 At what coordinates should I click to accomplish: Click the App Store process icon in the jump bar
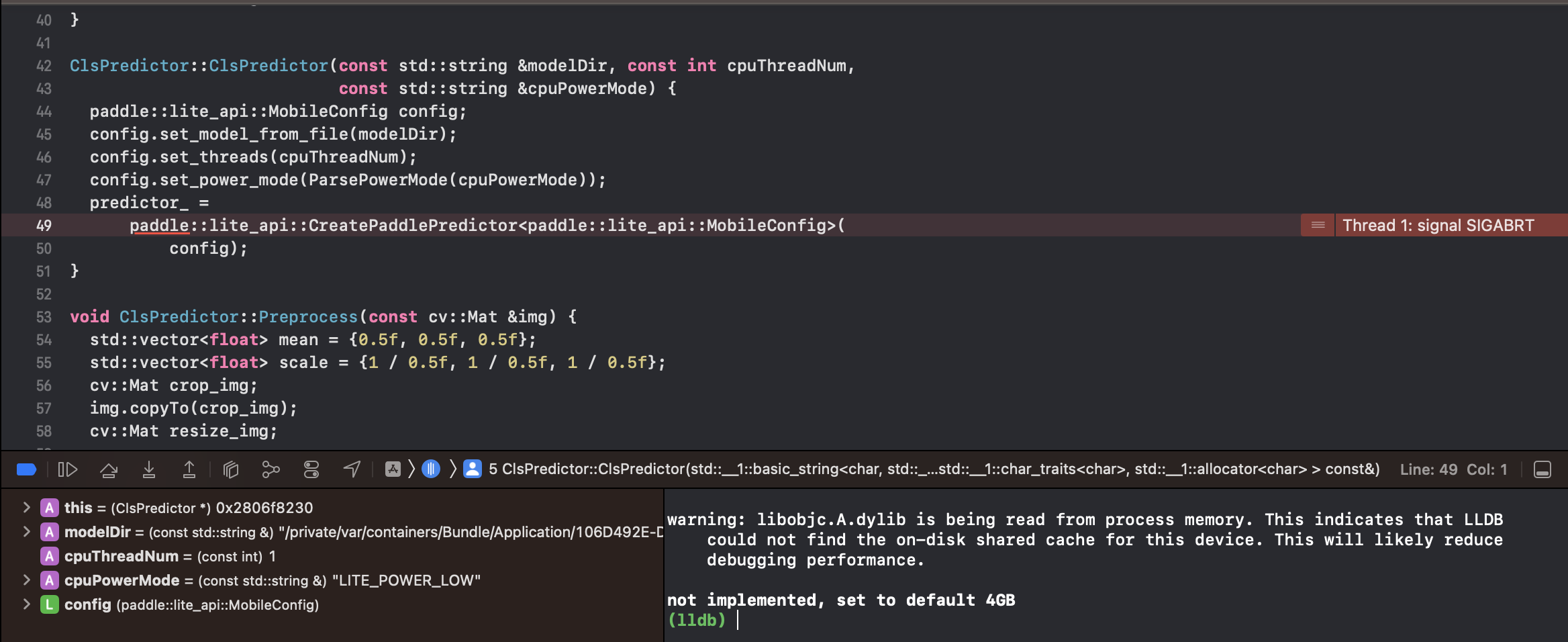coord(391,469)
